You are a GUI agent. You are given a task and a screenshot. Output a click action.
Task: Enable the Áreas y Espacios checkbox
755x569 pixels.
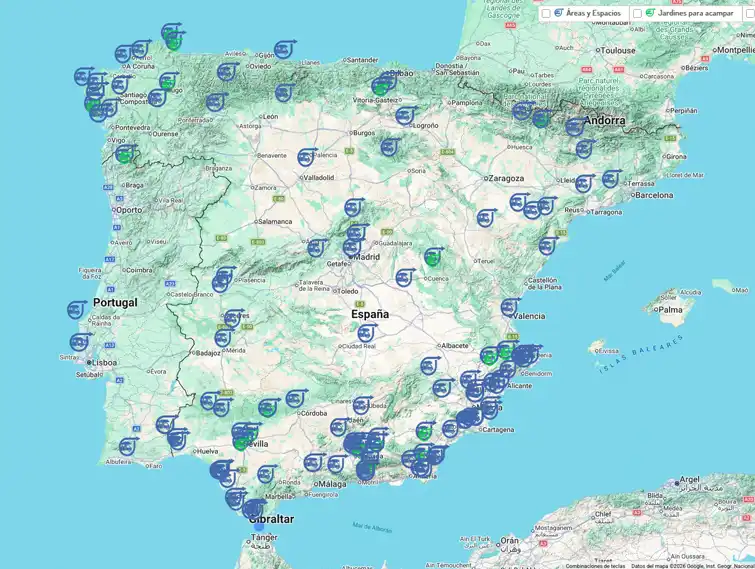point(546,13)
